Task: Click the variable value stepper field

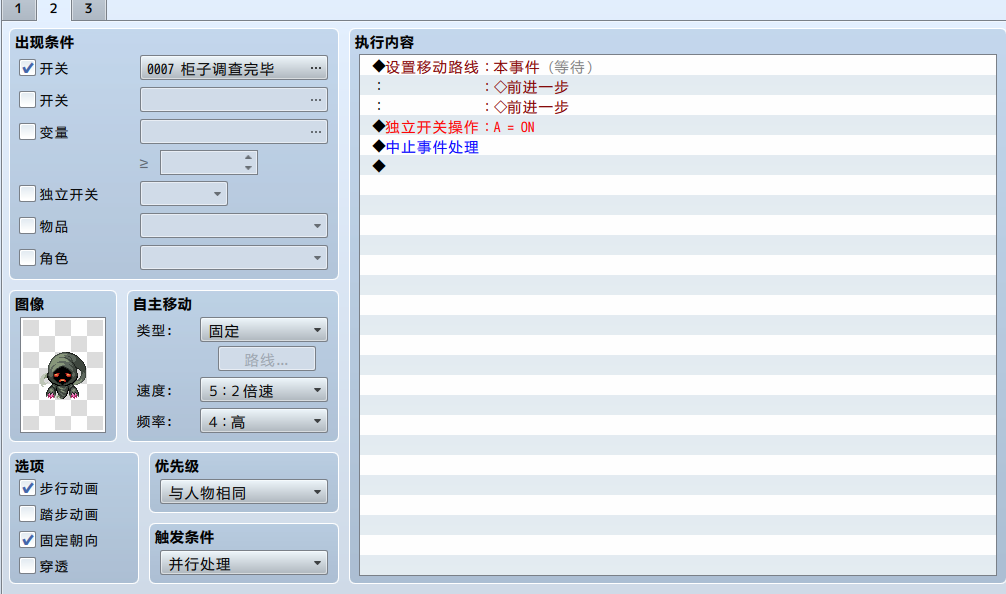Action: 209,163
